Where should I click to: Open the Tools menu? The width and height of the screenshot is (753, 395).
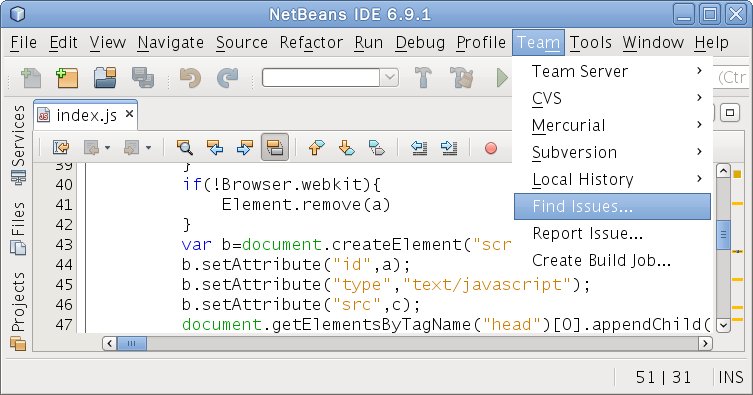[591, 42]
